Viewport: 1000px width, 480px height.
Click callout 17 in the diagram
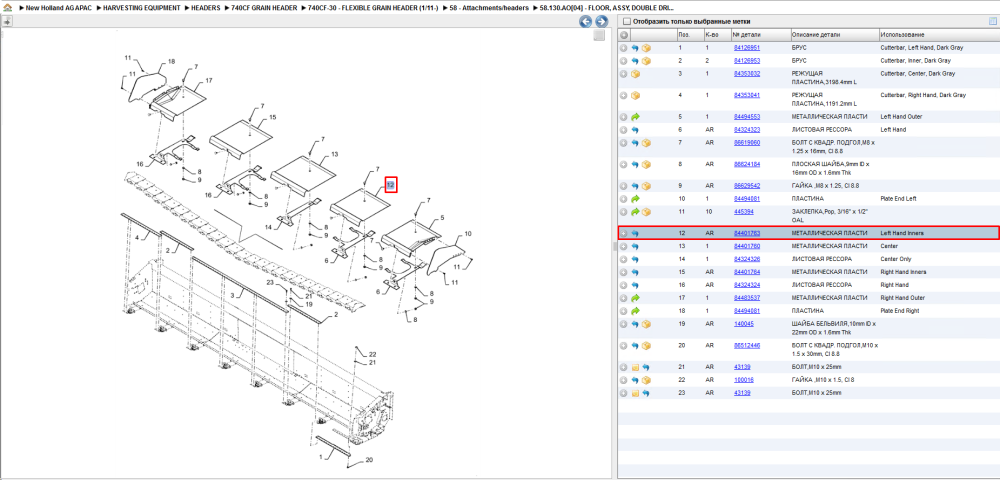209,81
